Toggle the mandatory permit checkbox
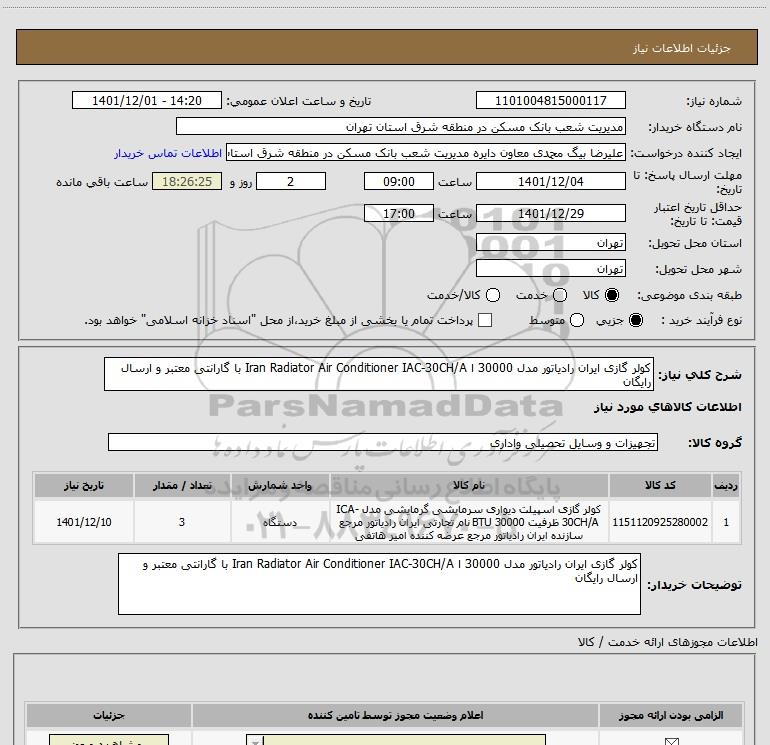The width and height of the screenshot is (770, 745). pos(671,742)
